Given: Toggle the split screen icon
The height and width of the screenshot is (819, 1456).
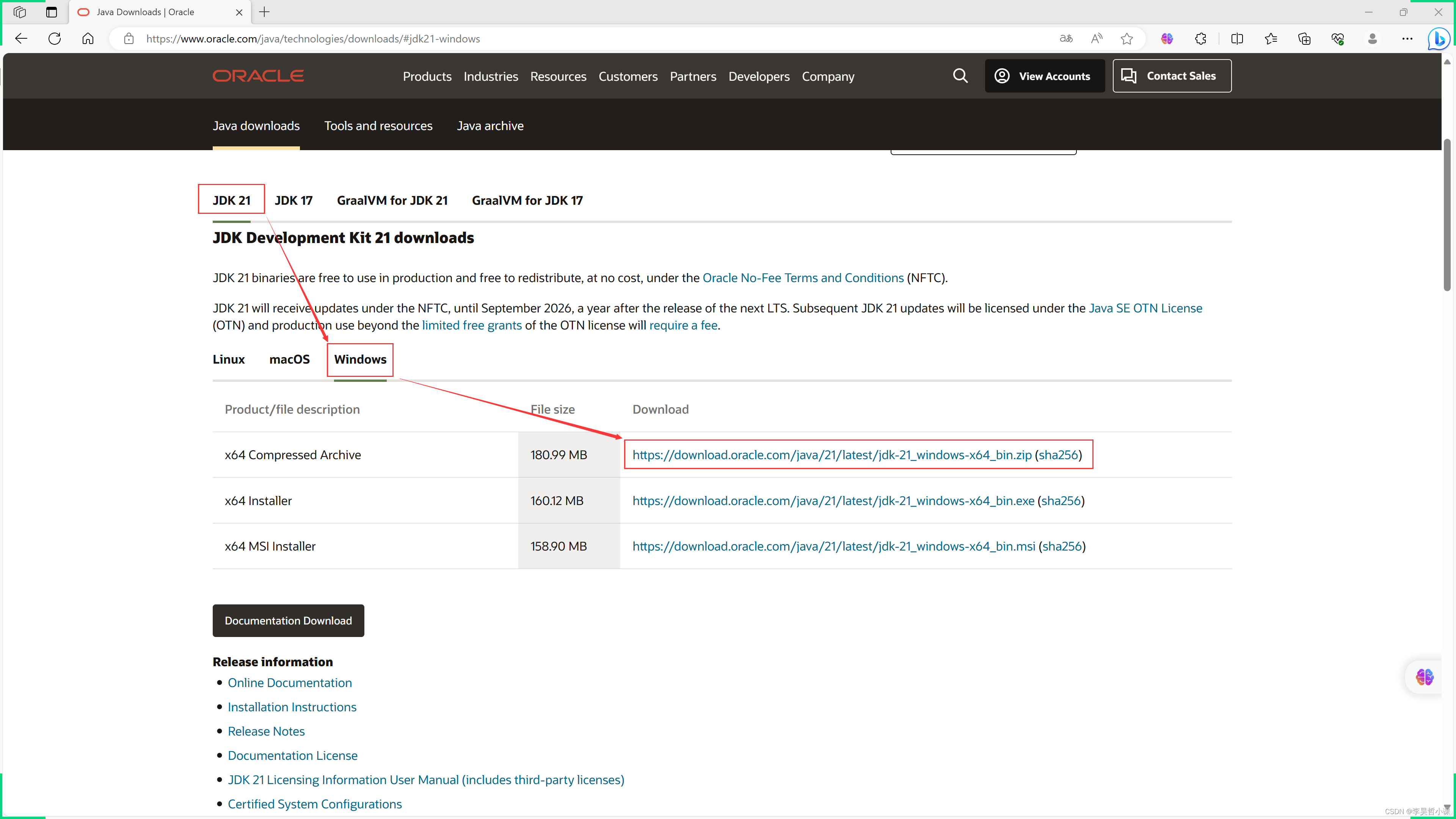Looking at the screenshot, I should tap(1237, 38).
